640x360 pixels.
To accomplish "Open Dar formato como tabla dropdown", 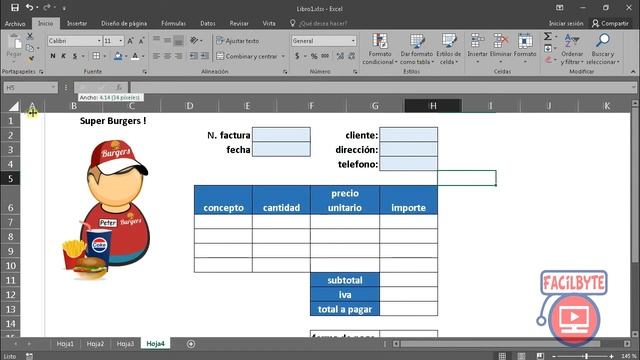I will click(417, 49).
